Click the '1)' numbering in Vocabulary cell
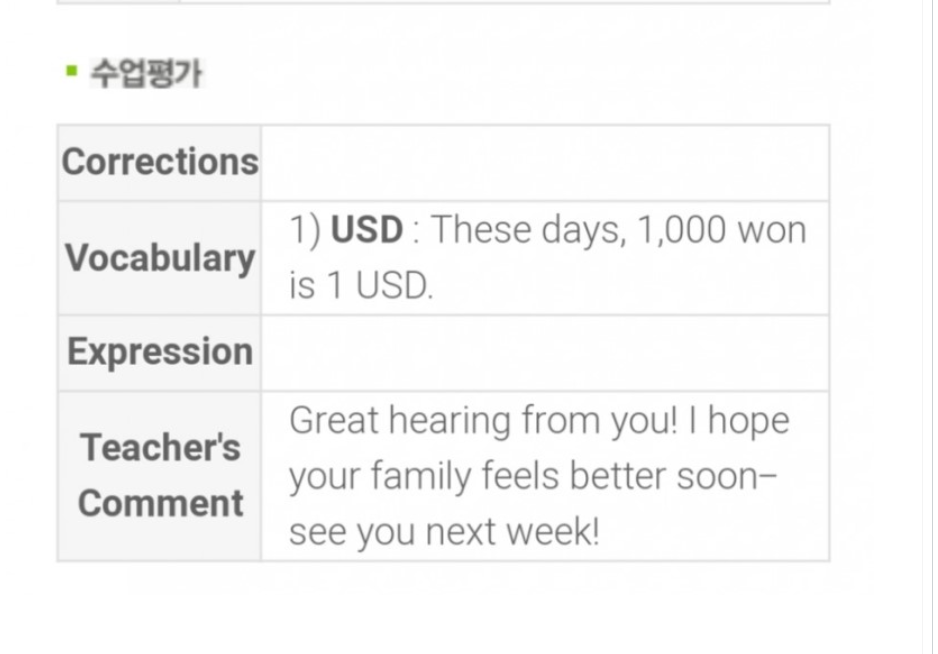 pyautogui.click(x=305, y=230)
